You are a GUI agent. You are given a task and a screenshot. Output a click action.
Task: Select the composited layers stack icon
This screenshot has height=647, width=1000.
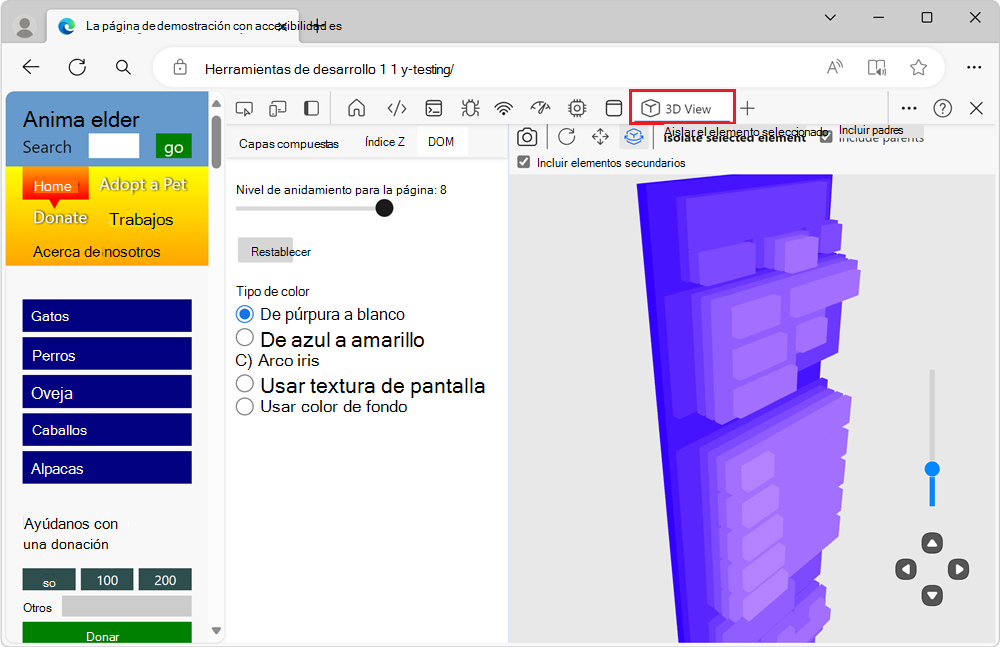coord(633,137)
